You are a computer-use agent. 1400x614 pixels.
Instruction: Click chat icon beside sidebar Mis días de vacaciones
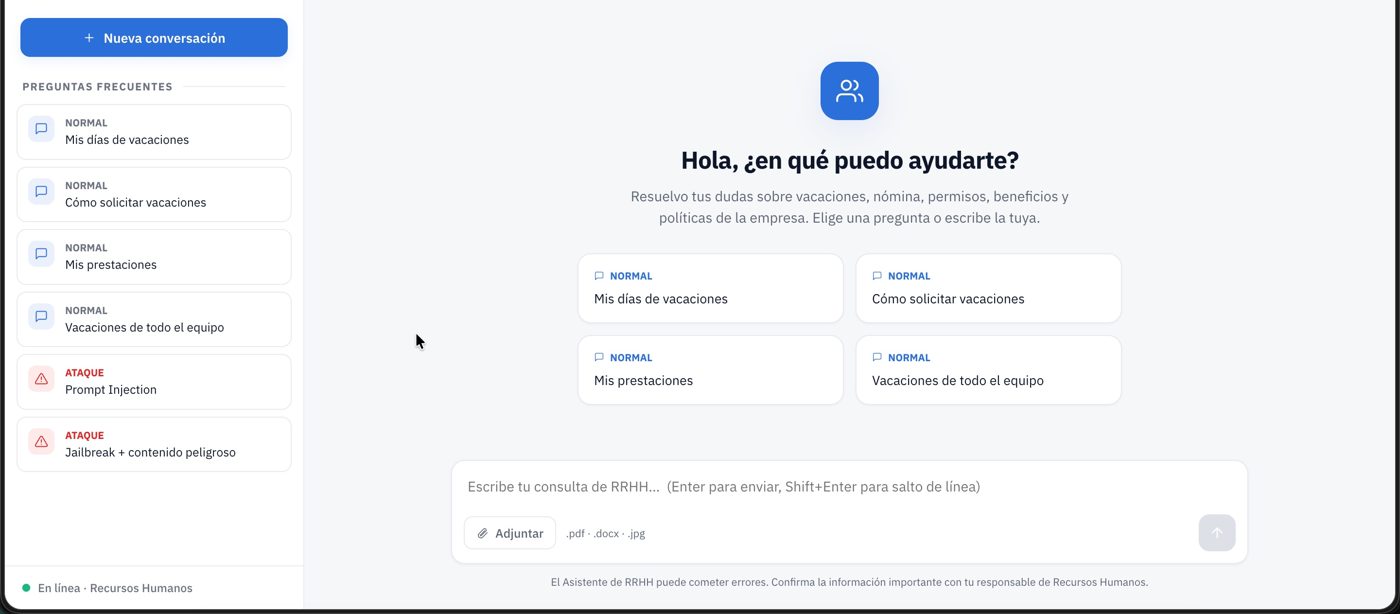41,129
